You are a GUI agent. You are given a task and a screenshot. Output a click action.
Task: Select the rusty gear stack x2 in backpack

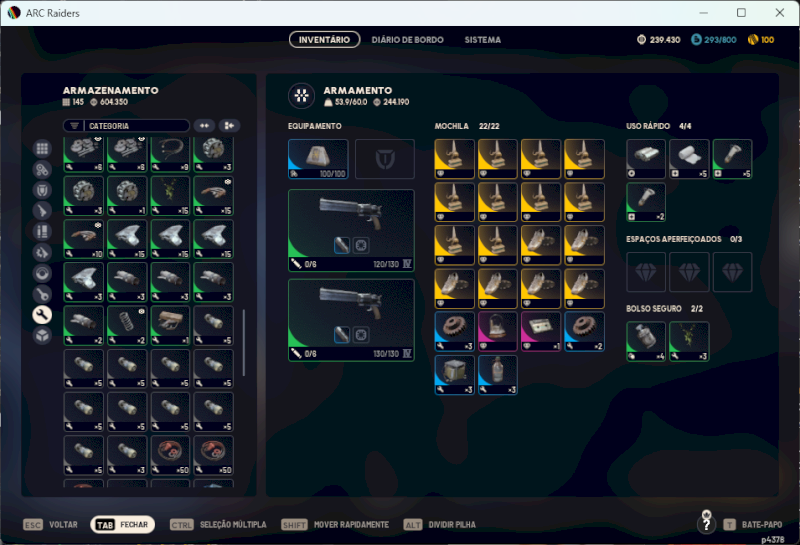pyautogui.click(x=584, y=332)
